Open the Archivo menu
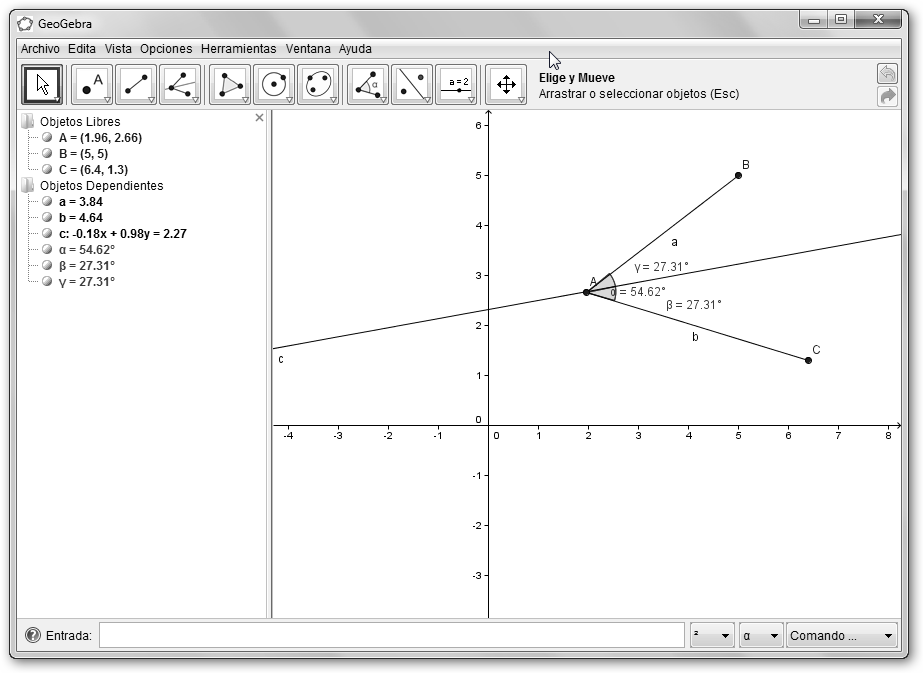923x673 pixels. click(x=40, y=48)
